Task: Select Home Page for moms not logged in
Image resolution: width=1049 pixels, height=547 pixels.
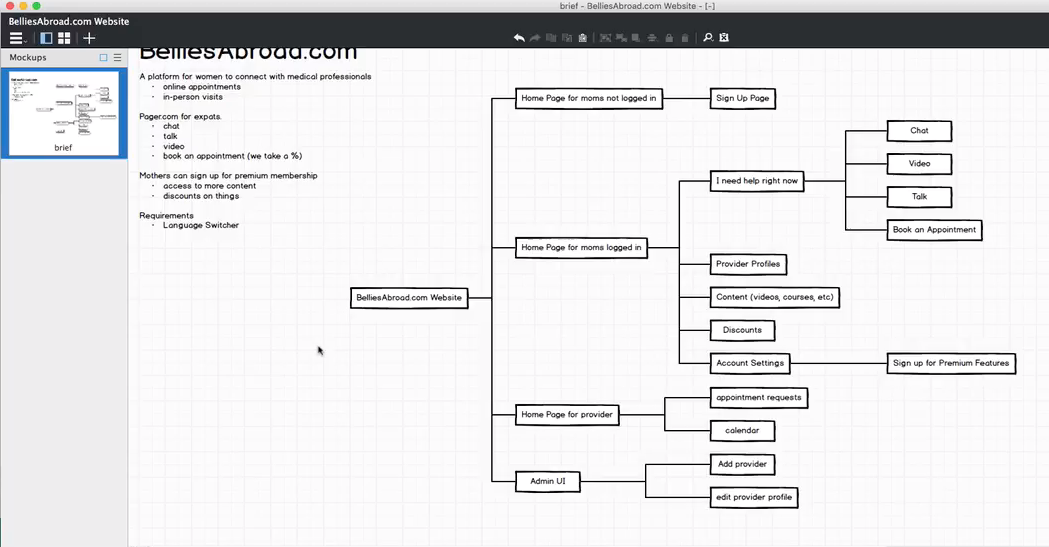Action: (x=589, y=98)
